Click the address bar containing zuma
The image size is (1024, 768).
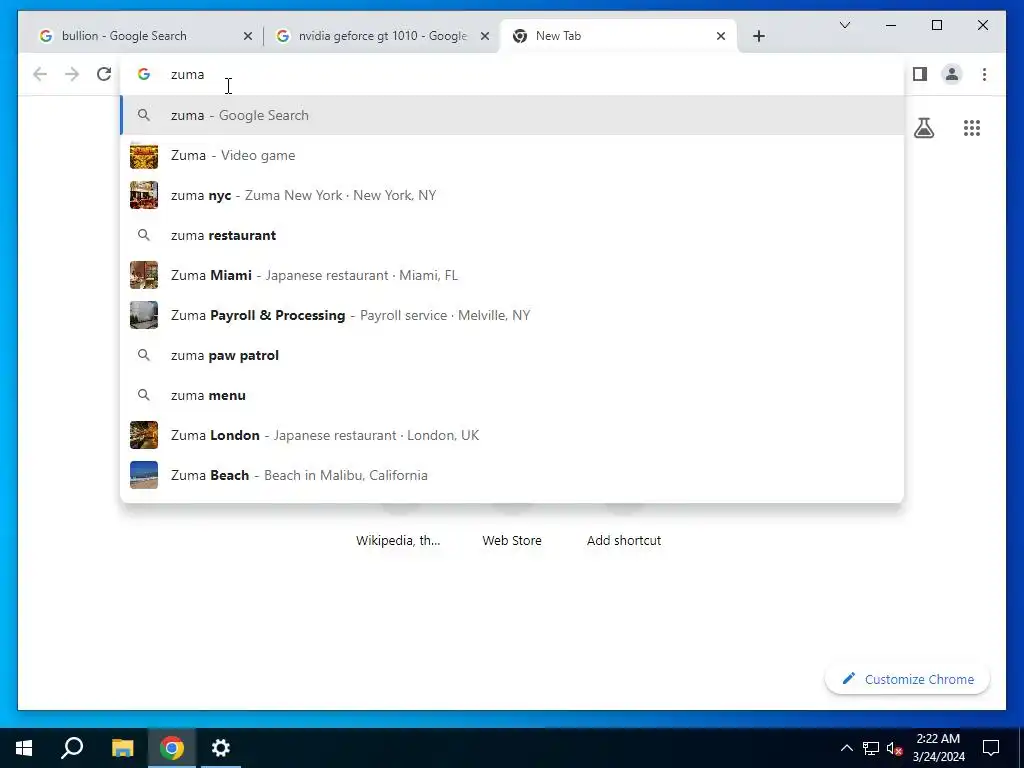tap(513, 74)
